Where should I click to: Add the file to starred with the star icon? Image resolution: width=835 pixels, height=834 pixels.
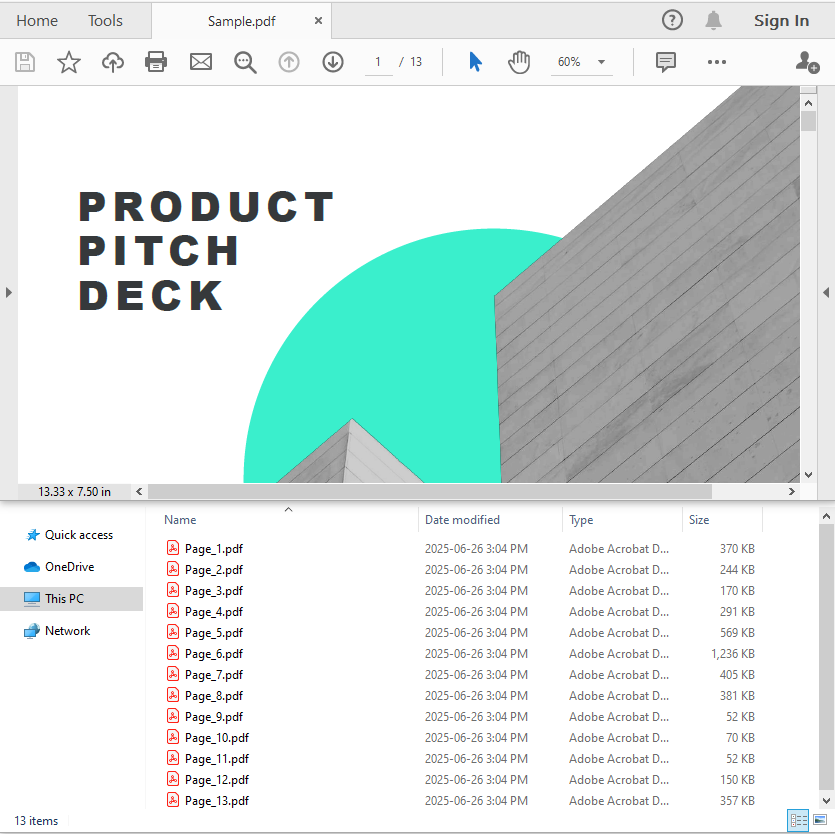click(x=69, y=62)
